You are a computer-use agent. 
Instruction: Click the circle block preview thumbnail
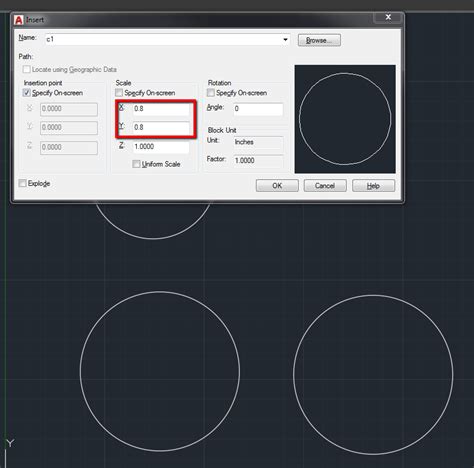tap(345, 119)
